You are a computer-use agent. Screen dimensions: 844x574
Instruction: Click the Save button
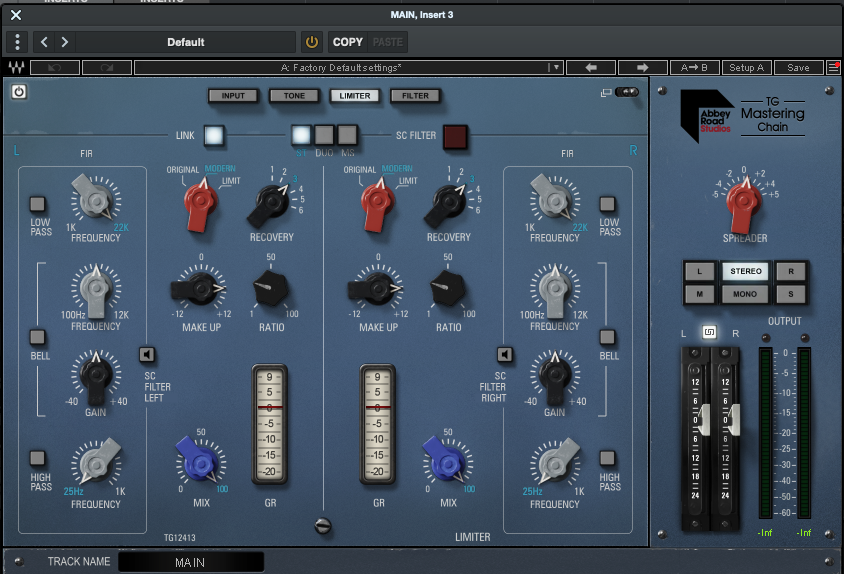coord(798,67)
